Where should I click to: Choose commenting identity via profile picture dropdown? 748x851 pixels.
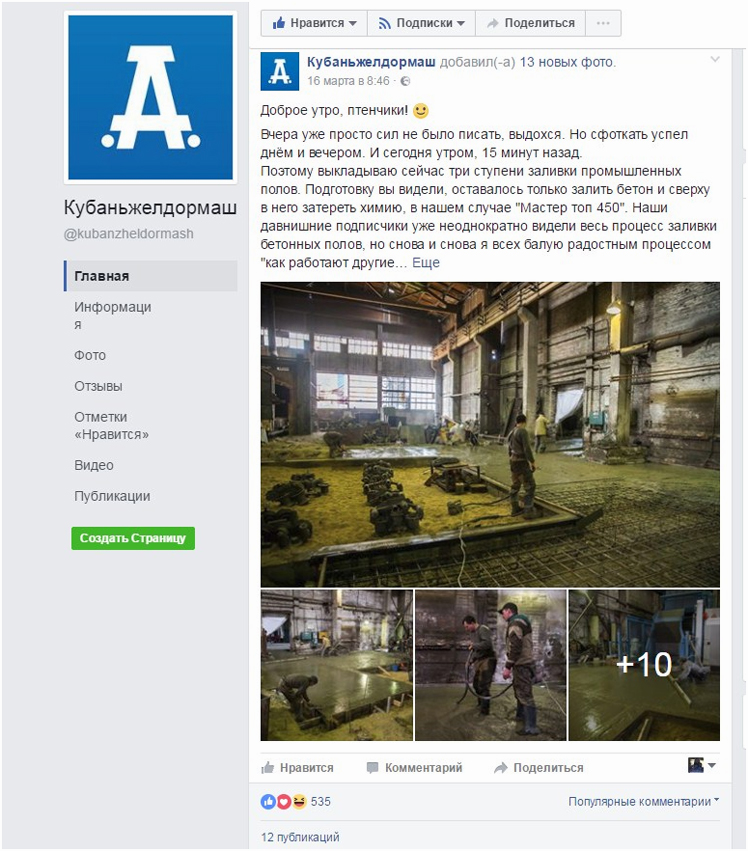702,765
